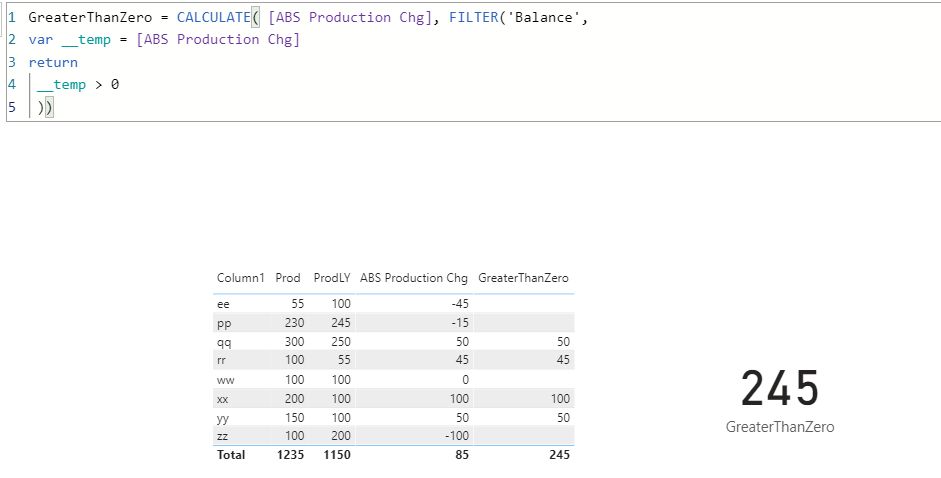Click the GreaterThanZero value 50 in row qq
The image size is (941, 478).
tap(562, 342)
